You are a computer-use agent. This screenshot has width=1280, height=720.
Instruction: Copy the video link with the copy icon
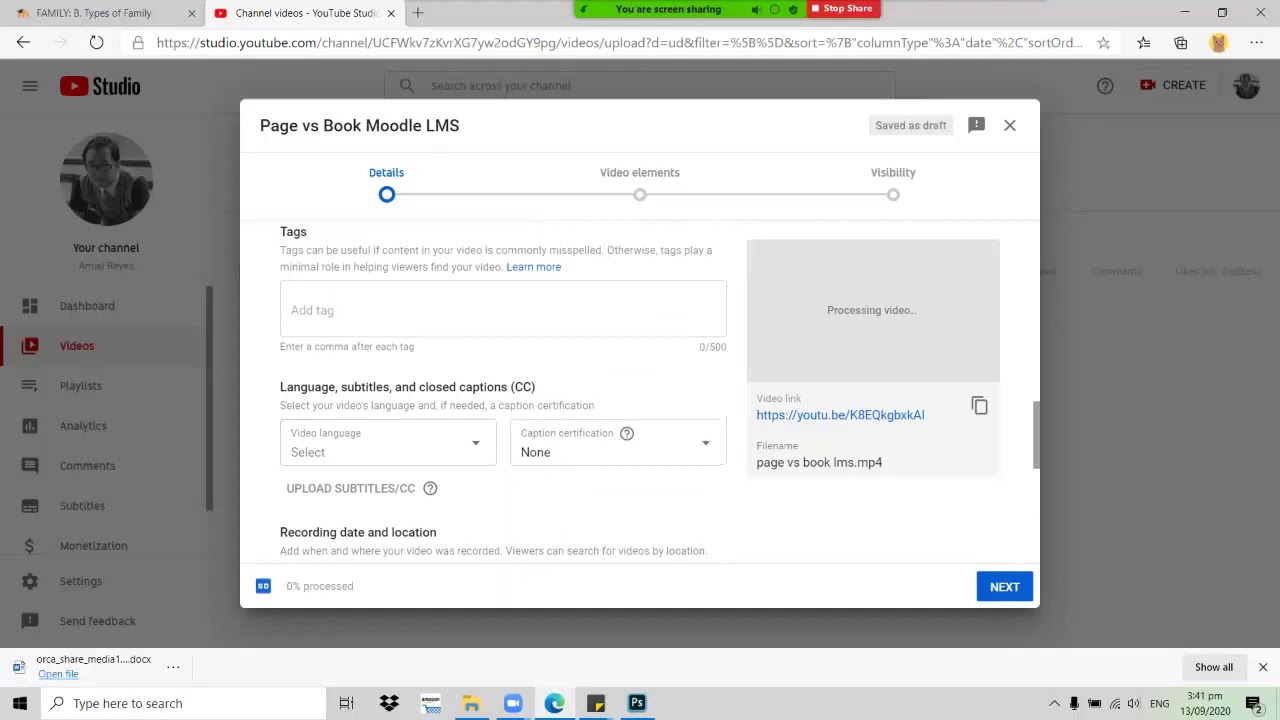click(980, 406)
